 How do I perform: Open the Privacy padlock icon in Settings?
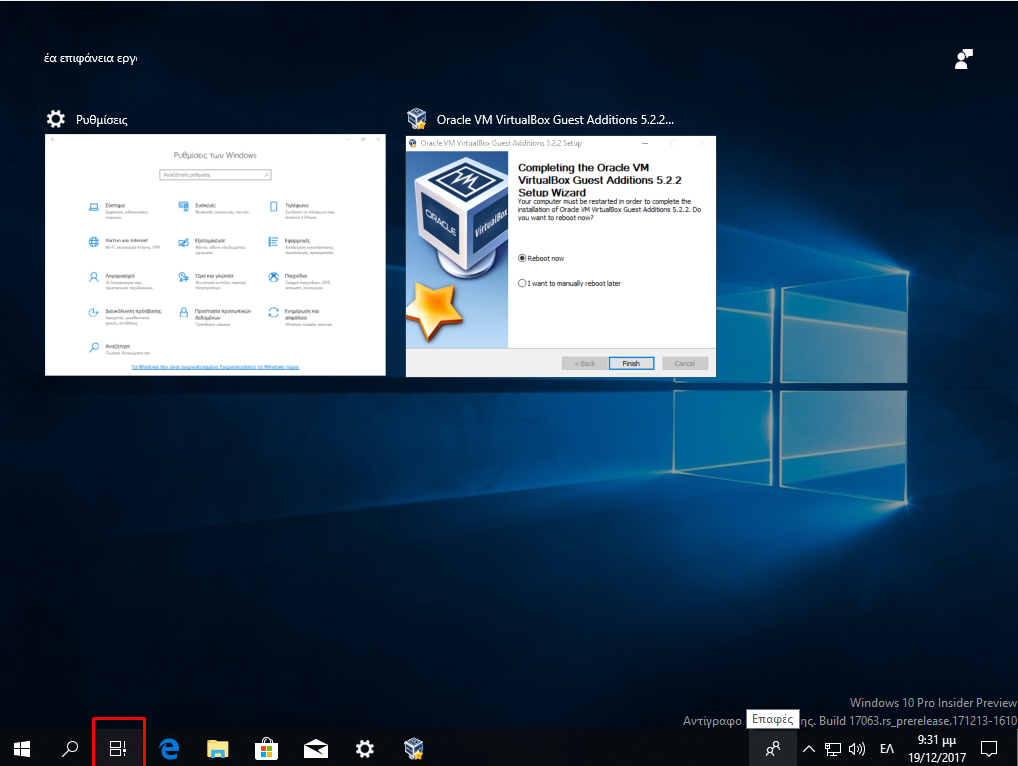(184, 312)
